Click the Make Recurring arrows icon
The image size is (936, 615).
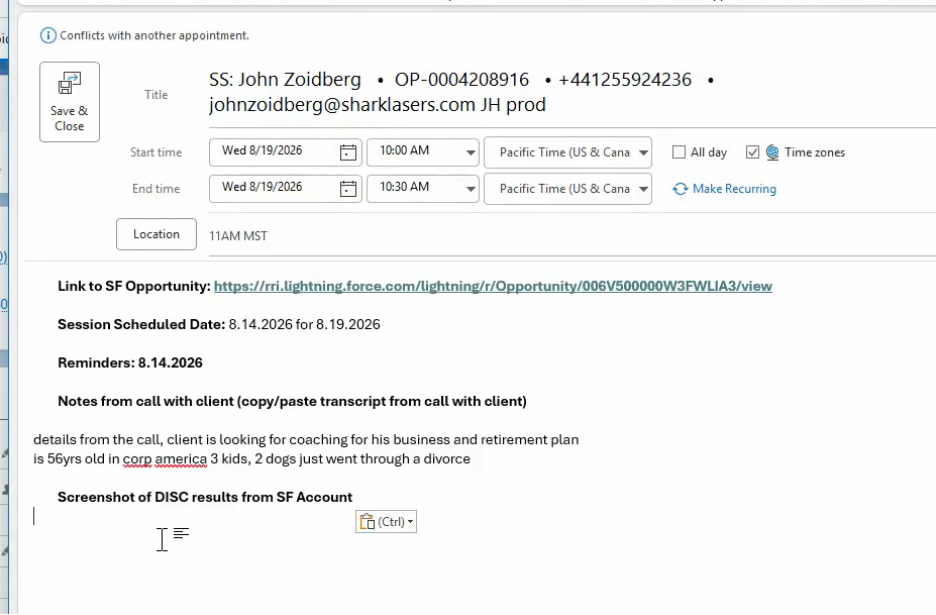click(x=680, y=189)
